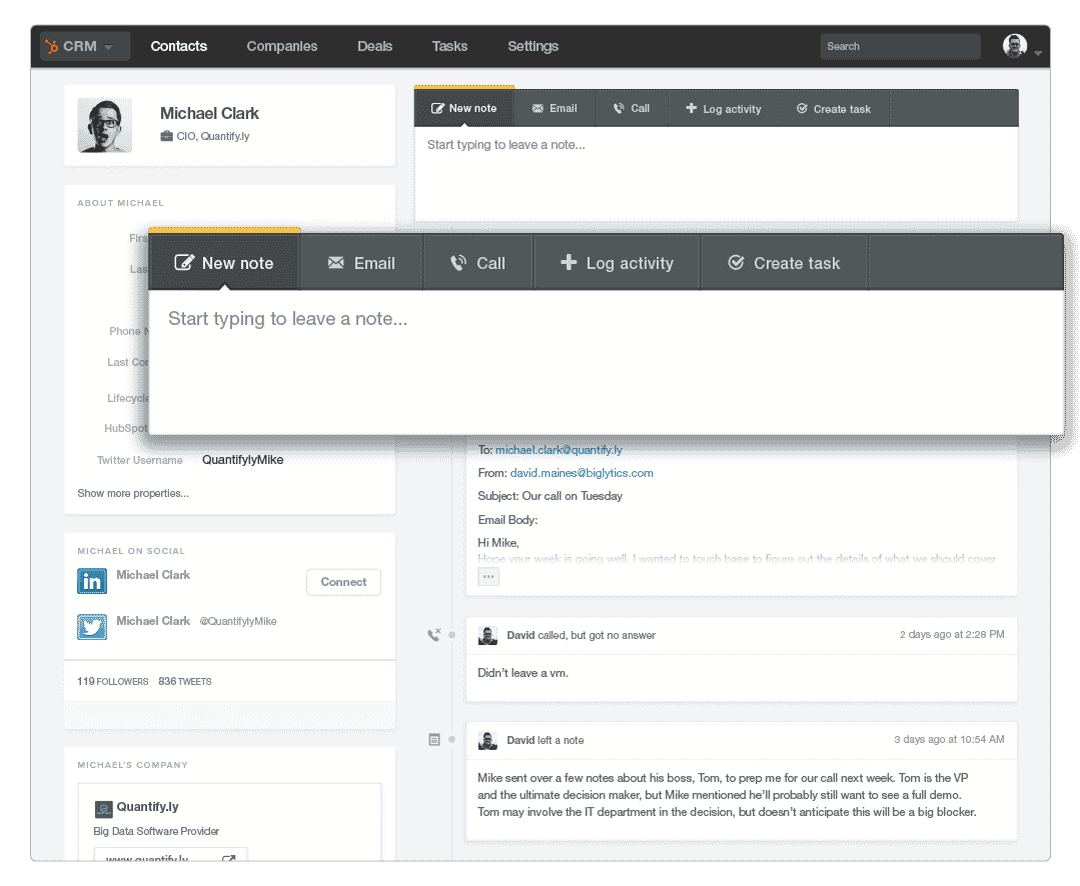Expand the account menu arrow beside avatar
This screenshot has width=1080, height=886.
coord(1037,53)
